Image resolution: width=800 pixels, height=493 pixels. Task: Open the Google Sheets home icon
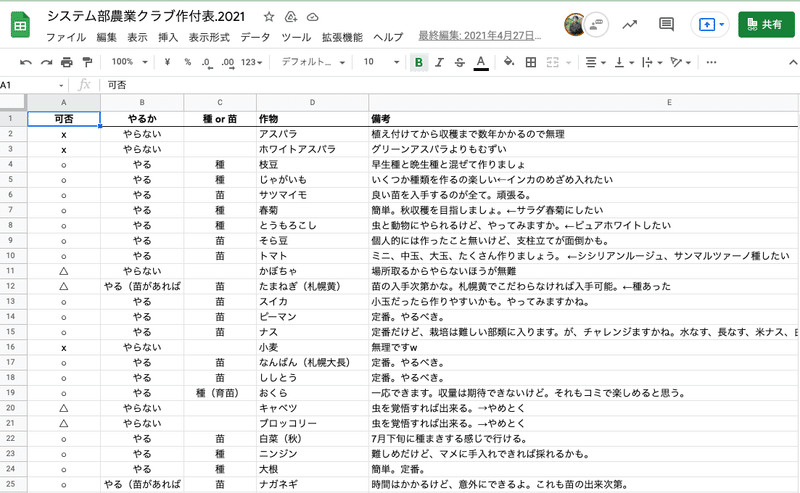click(x=20, y=25)
